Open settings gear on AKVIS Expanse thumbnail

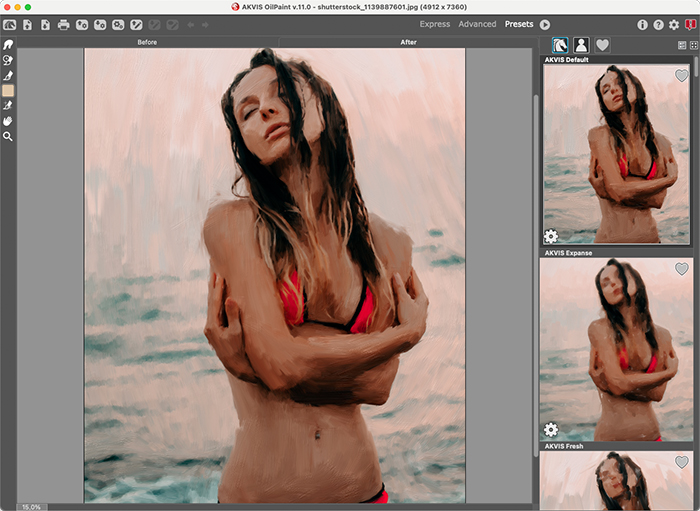[551, 429]
